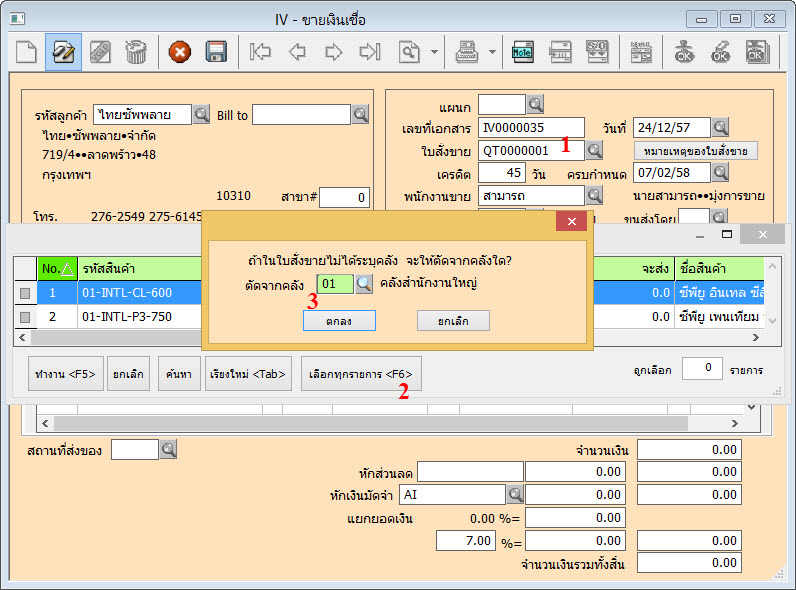The height and width of the screenshot is (590, 796).
Task: Click the select-all box in grid header
Action: 25,268
